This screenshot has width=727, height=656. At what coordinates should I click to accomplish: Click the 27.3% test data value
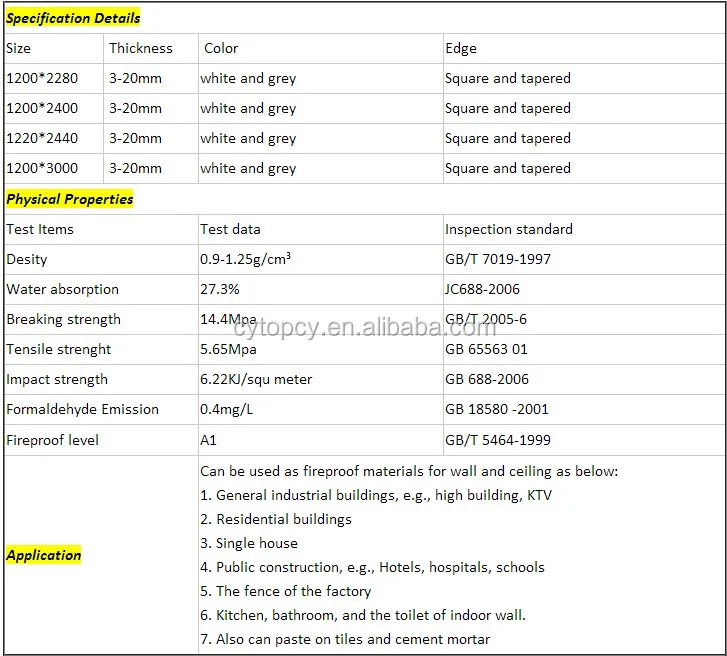click(x=220, y=289)
